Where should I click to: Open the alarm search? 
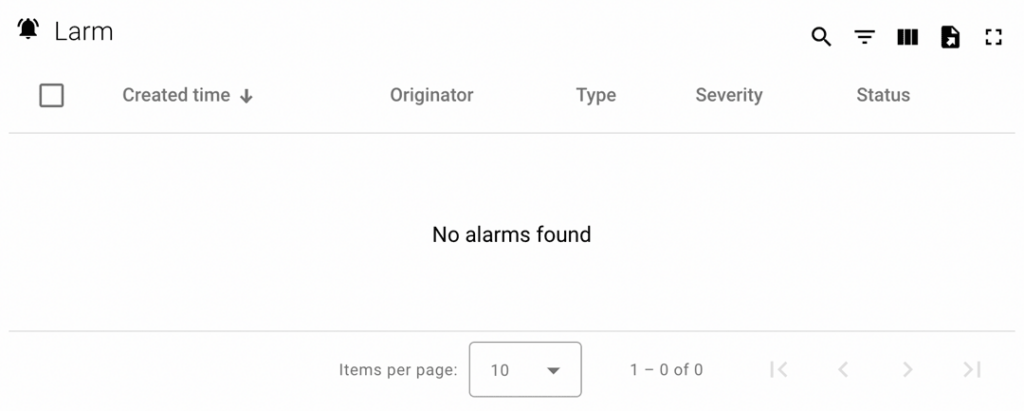point(821,38)
